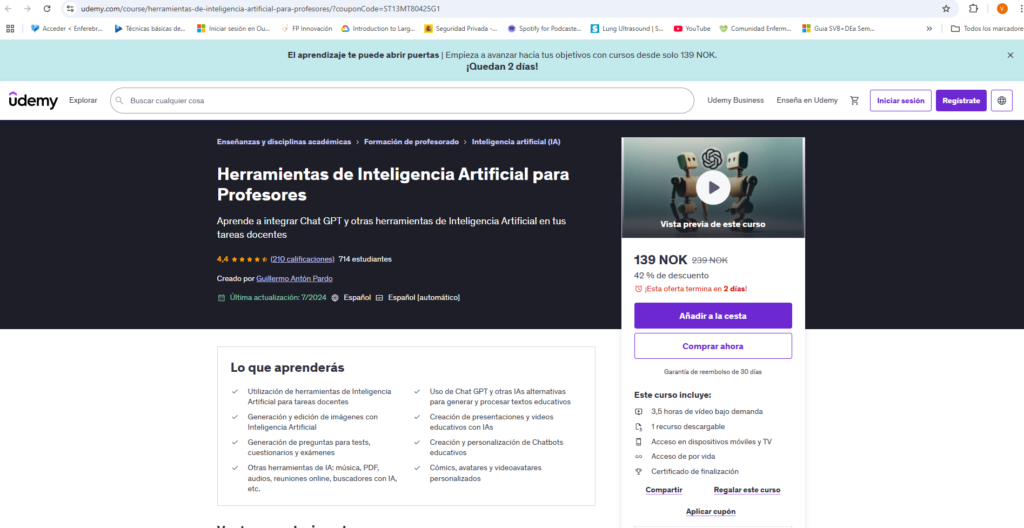
Task: Click the 3,5 horas de vídeo bajo demanda text
Action: 707,412
